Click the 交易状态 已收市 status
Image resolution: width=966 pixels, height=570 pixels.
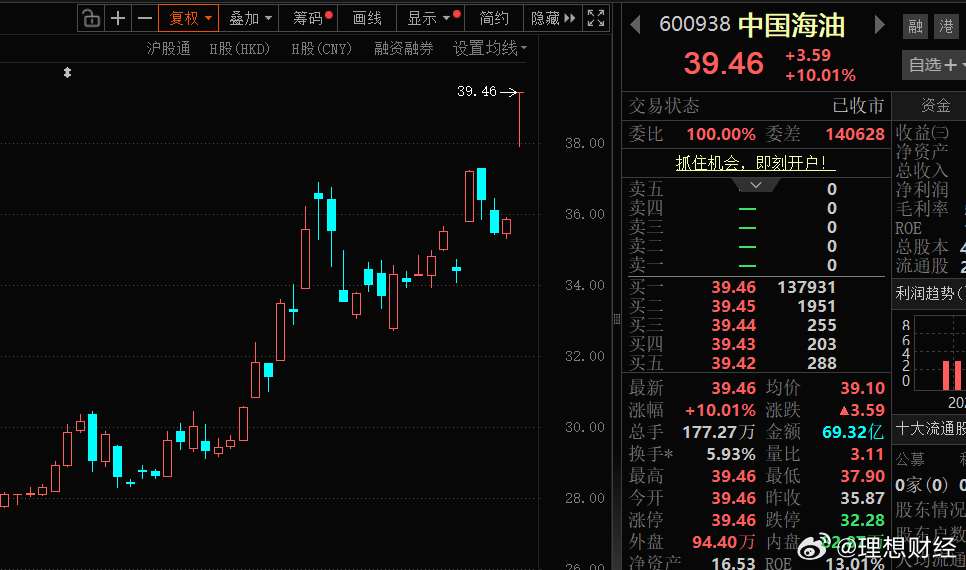tap(757, 106)
